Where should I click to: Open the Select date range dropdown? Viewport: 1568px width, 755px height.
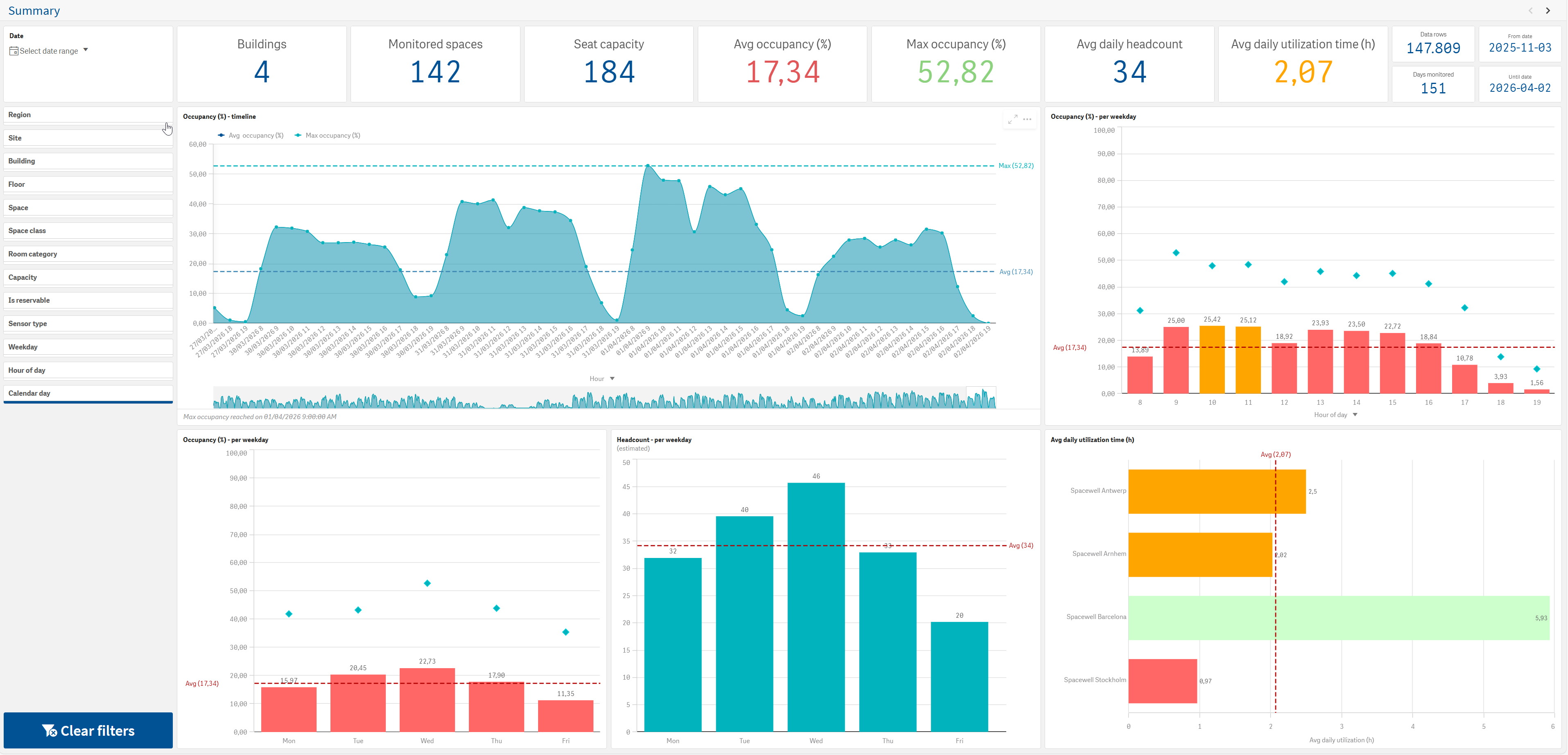(x=49, y=51)
